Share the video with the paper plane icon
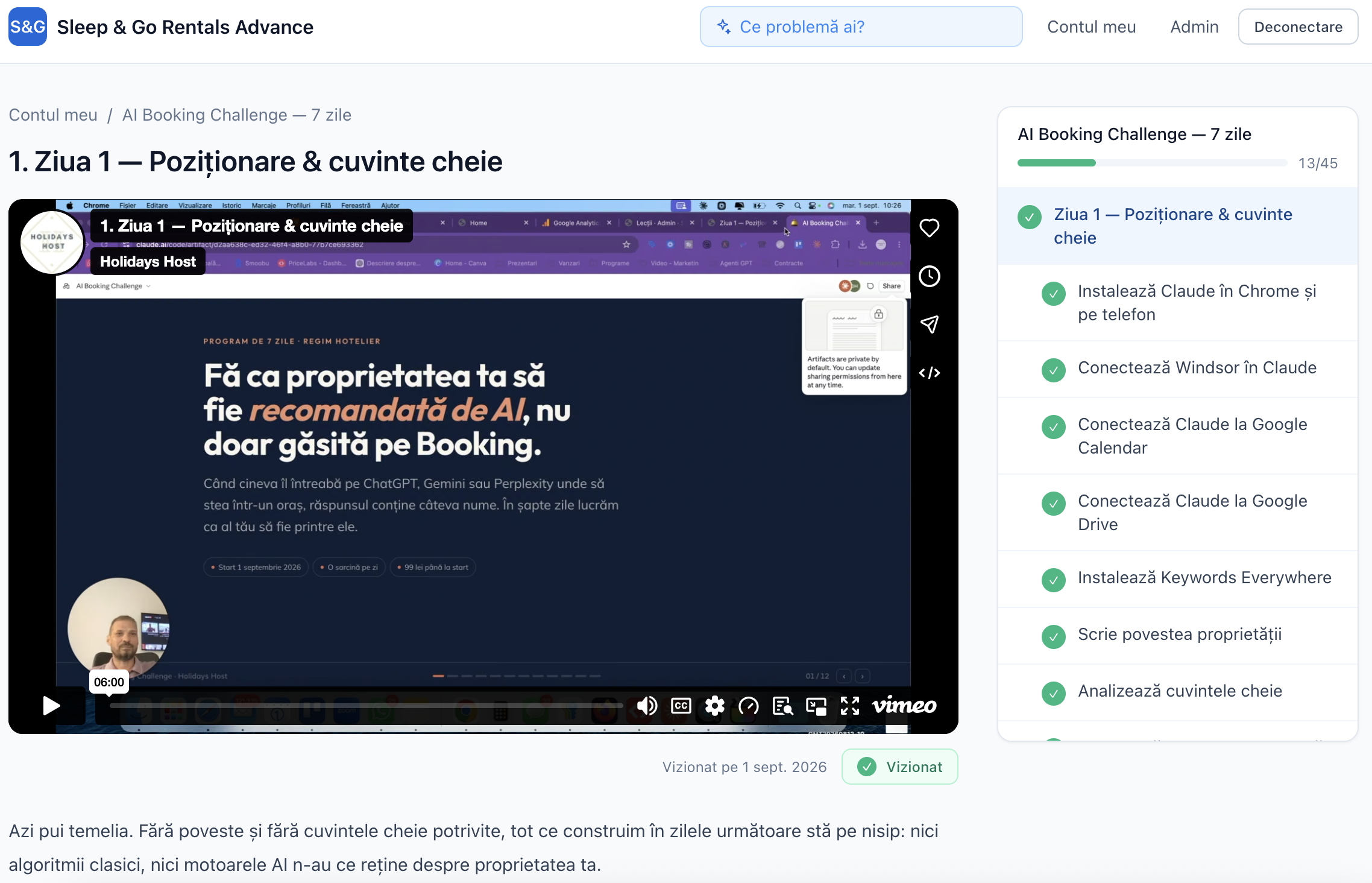Viewport: 1372px width, 883px height. pyautogui.click(x=929, y=324)
